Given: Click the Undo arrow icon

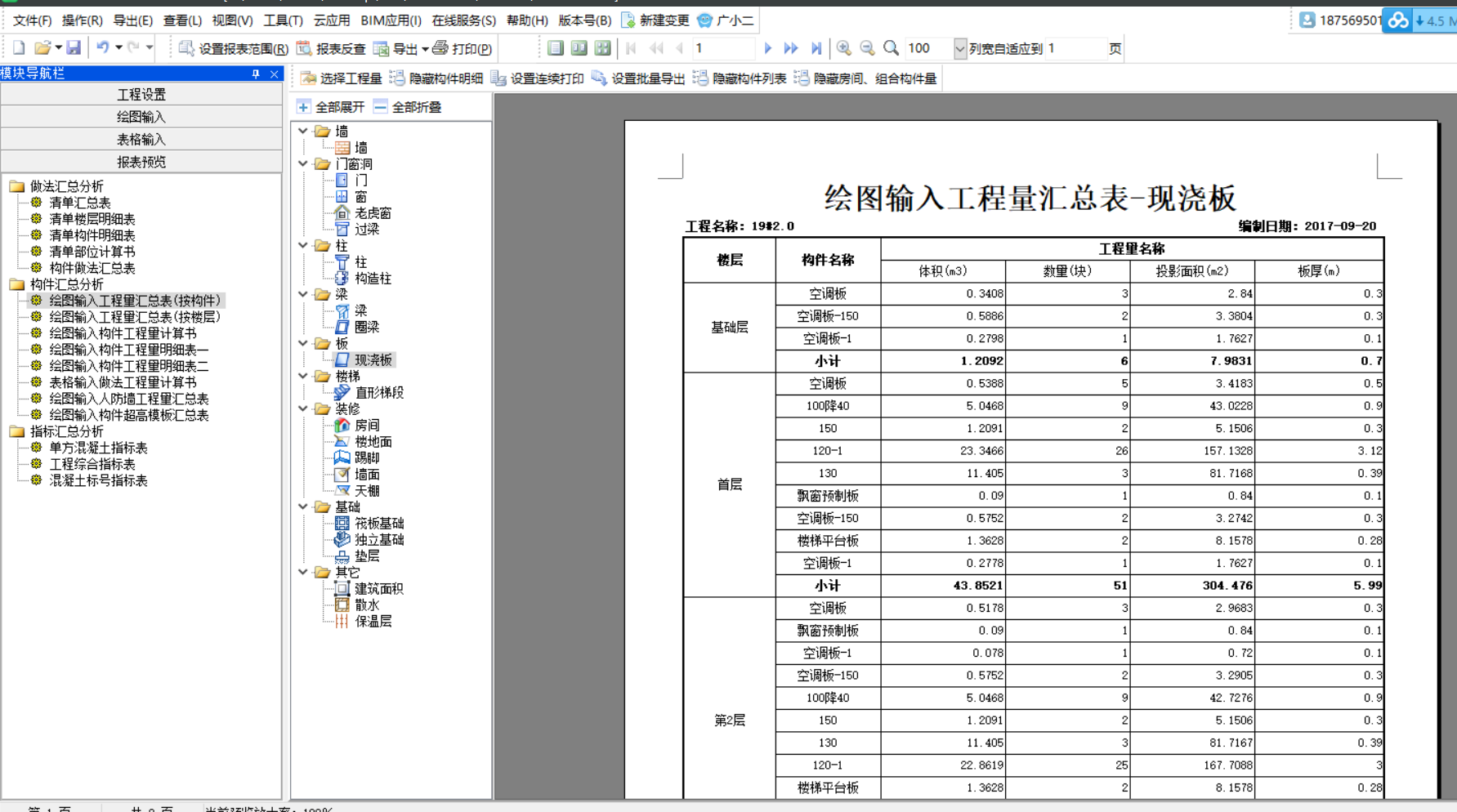Looking at the screenshot, I should click(103, 48).
